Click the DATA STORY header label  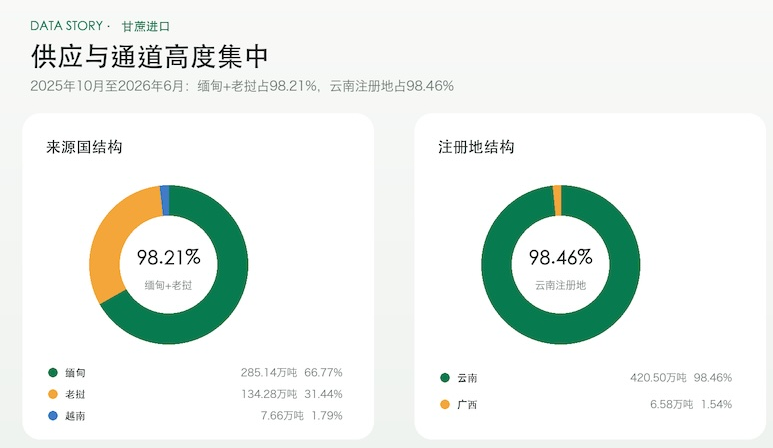(x=67, y=26)
